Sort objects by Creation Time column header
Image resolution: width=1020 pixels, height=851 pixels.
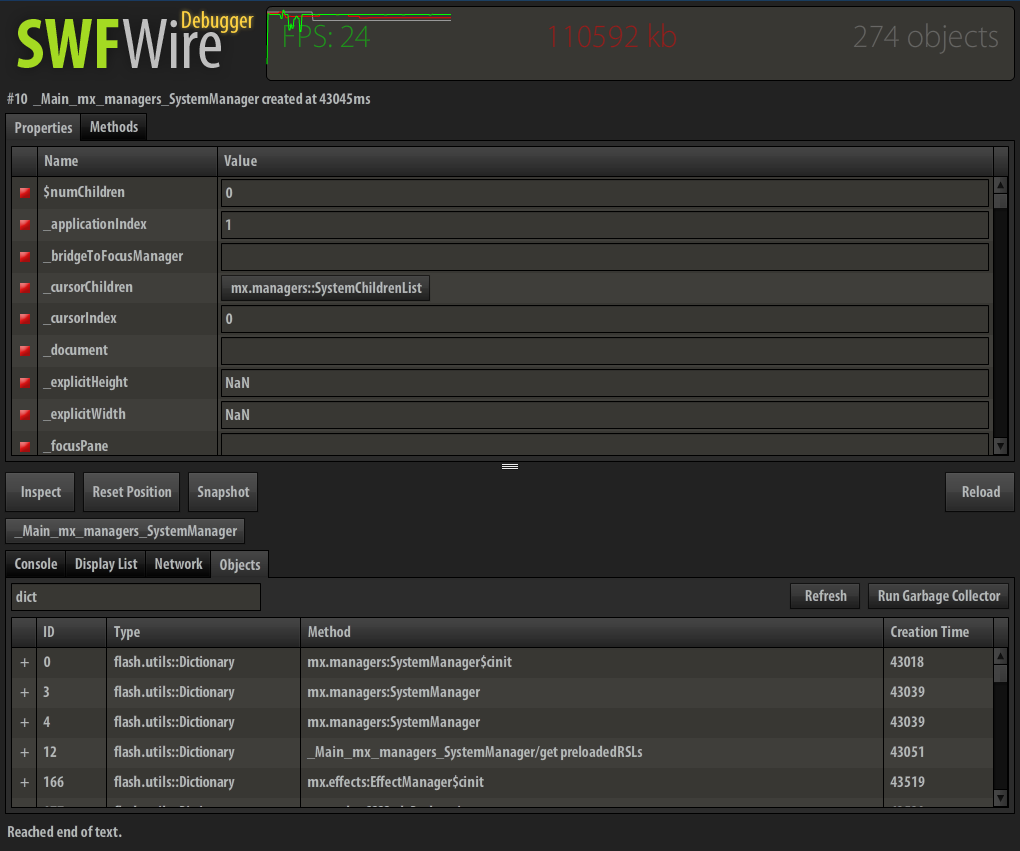[938, 632]
